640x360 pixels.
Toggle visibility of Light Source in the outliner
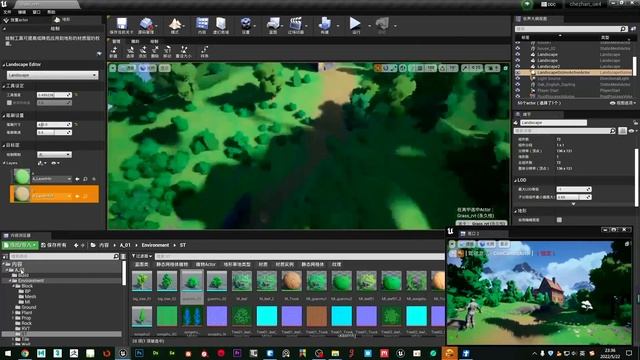(518, 78)
